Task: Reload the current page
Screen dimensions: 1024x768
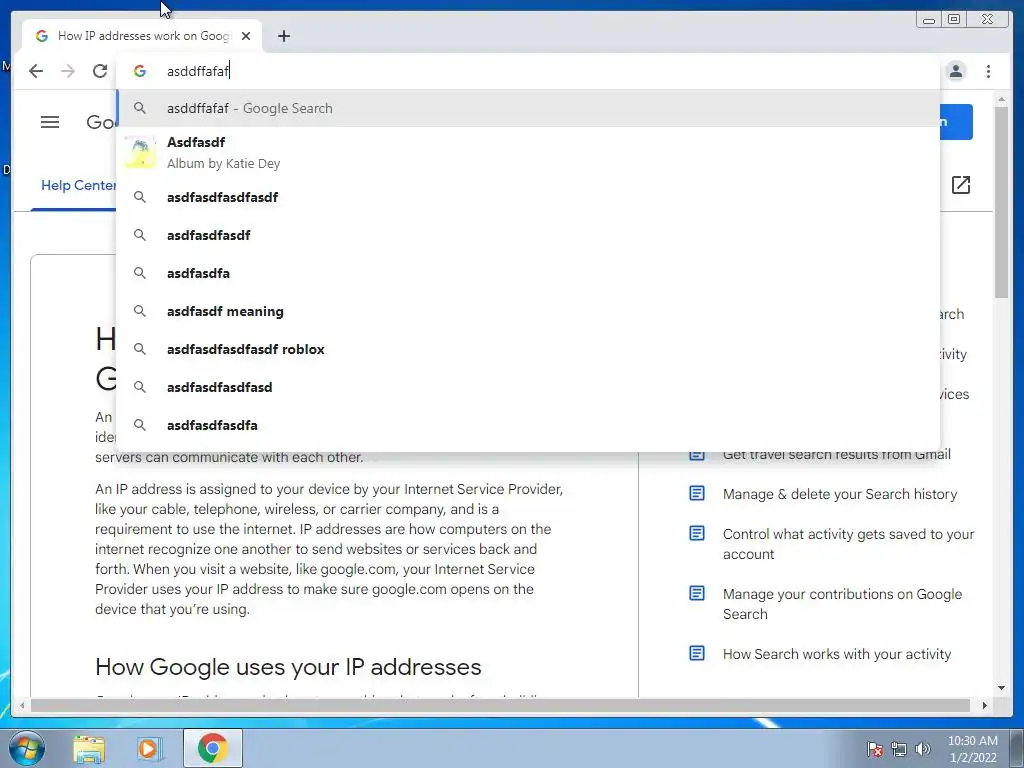Action: click(x=99, y=71)
